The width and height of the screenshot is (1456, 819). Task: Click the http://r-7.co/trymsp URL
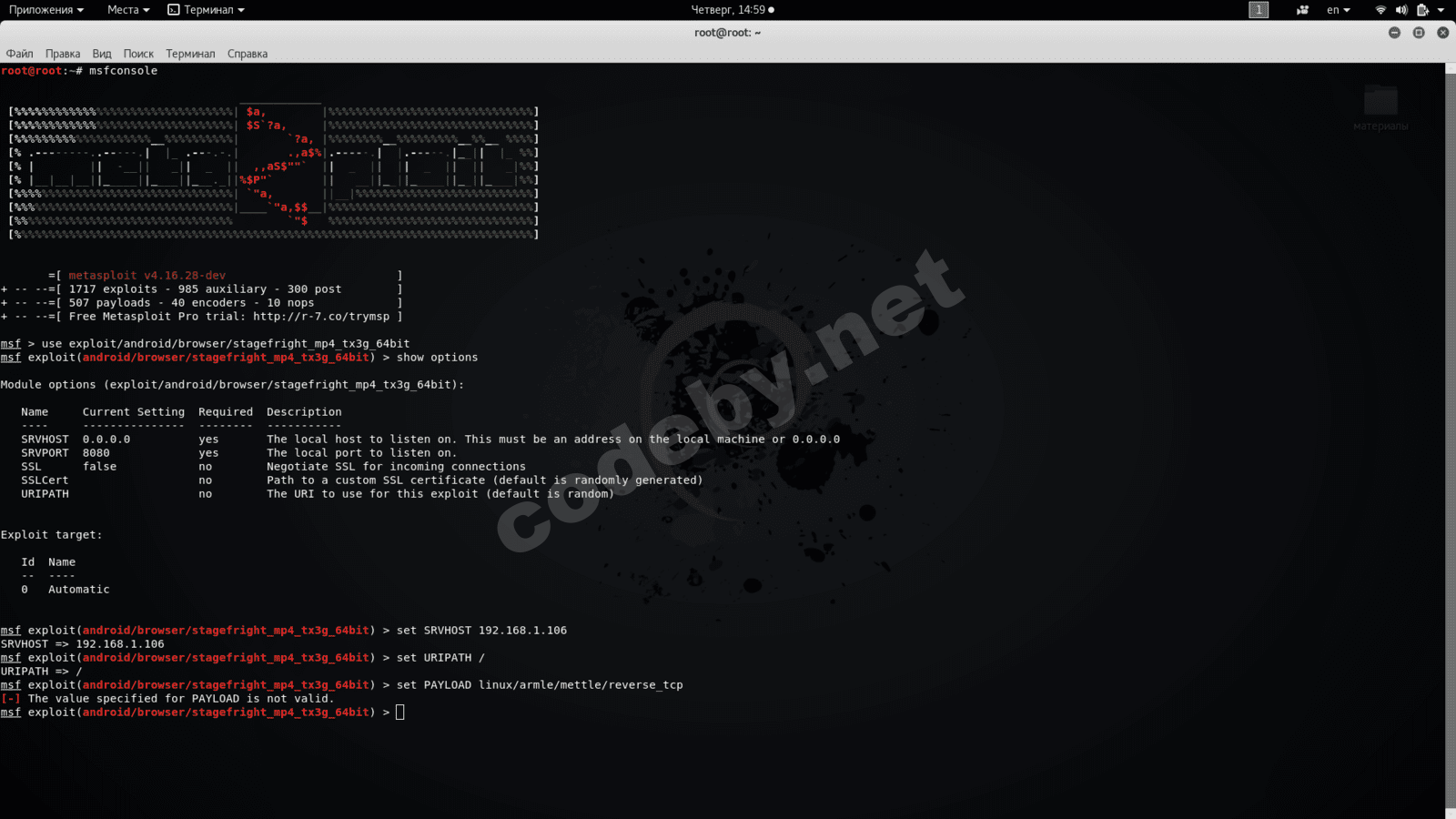(x=321, y=317)
